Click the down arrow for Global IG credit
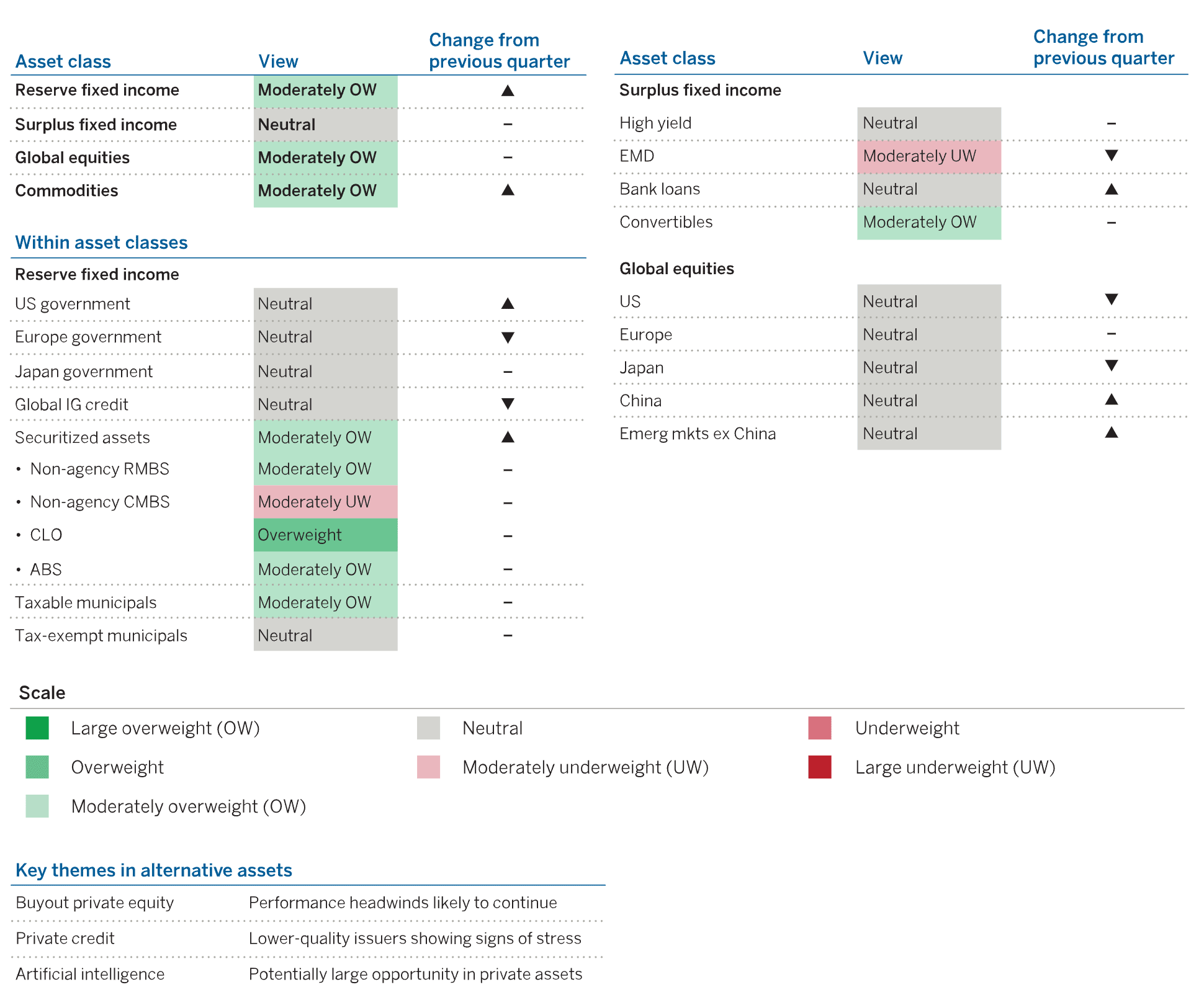Viewport: 1204px width, 995px height. click(508, 404)
